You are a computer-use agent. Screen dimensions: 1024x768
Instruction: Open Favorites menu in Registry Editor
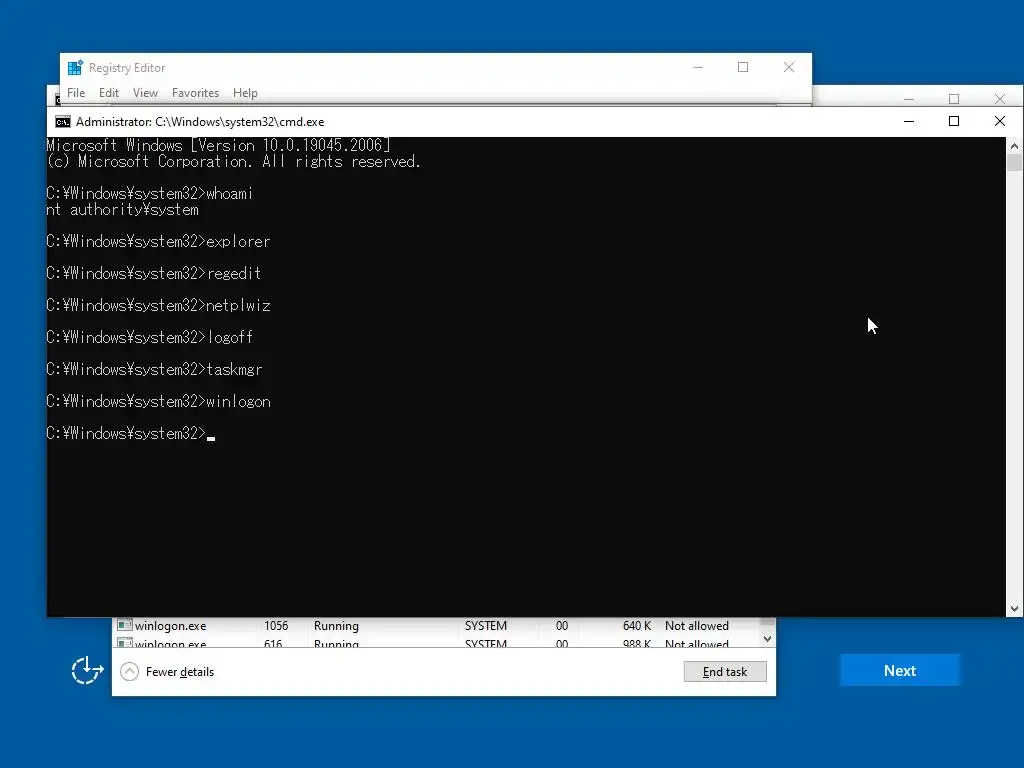(x=195, y=93)
